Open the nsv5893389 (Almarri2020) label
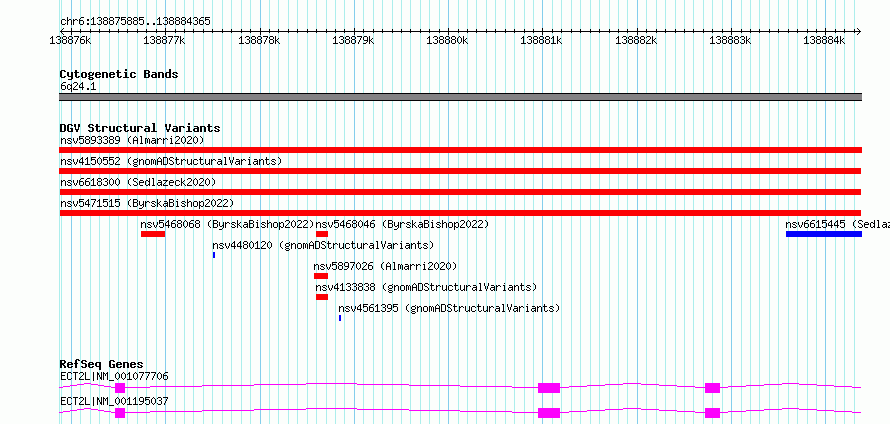Viewport: 890px width, 424px height. (132, 140)
